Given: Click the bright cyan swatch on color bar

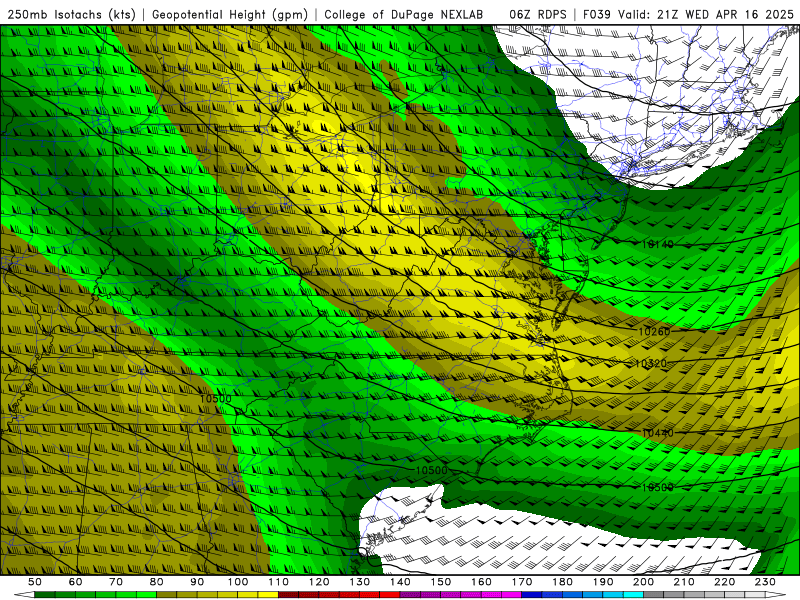Looking at the screenshot, I should (x=633, y=595).
